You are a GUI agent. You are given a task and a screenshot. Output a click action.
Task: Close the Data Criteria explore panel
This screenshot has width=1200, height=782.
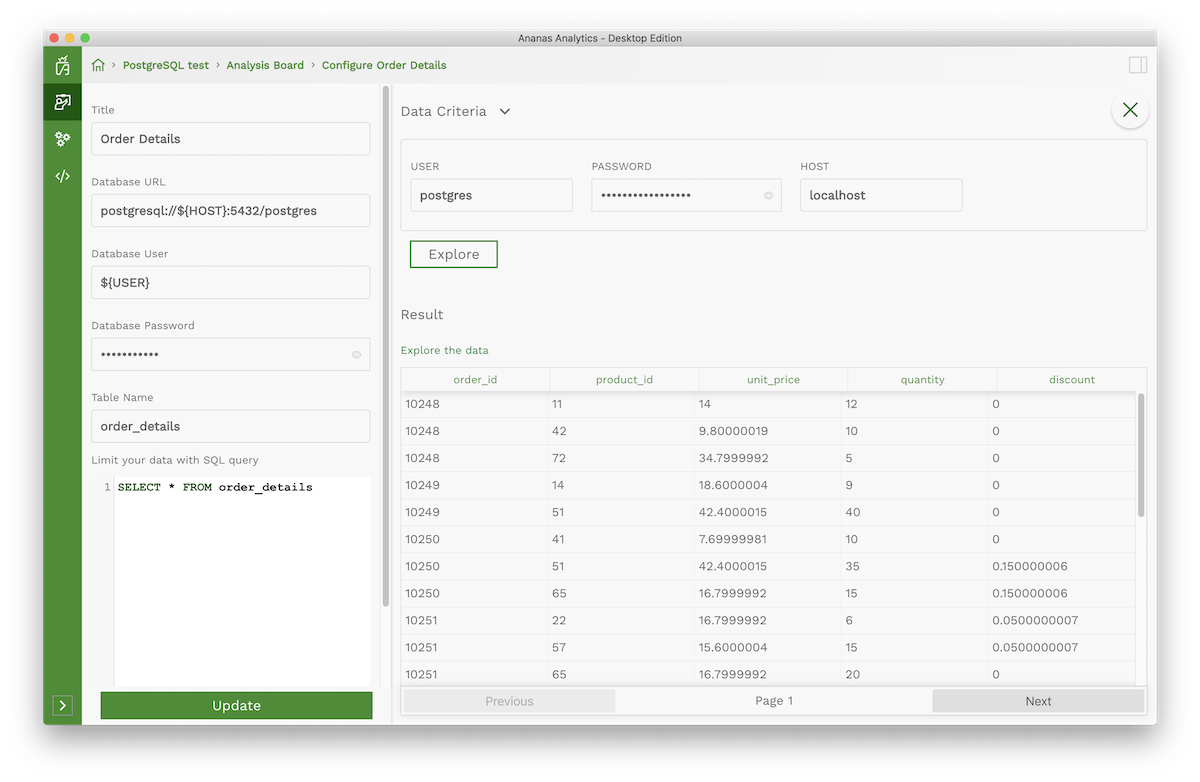(x=1130, y=110)
